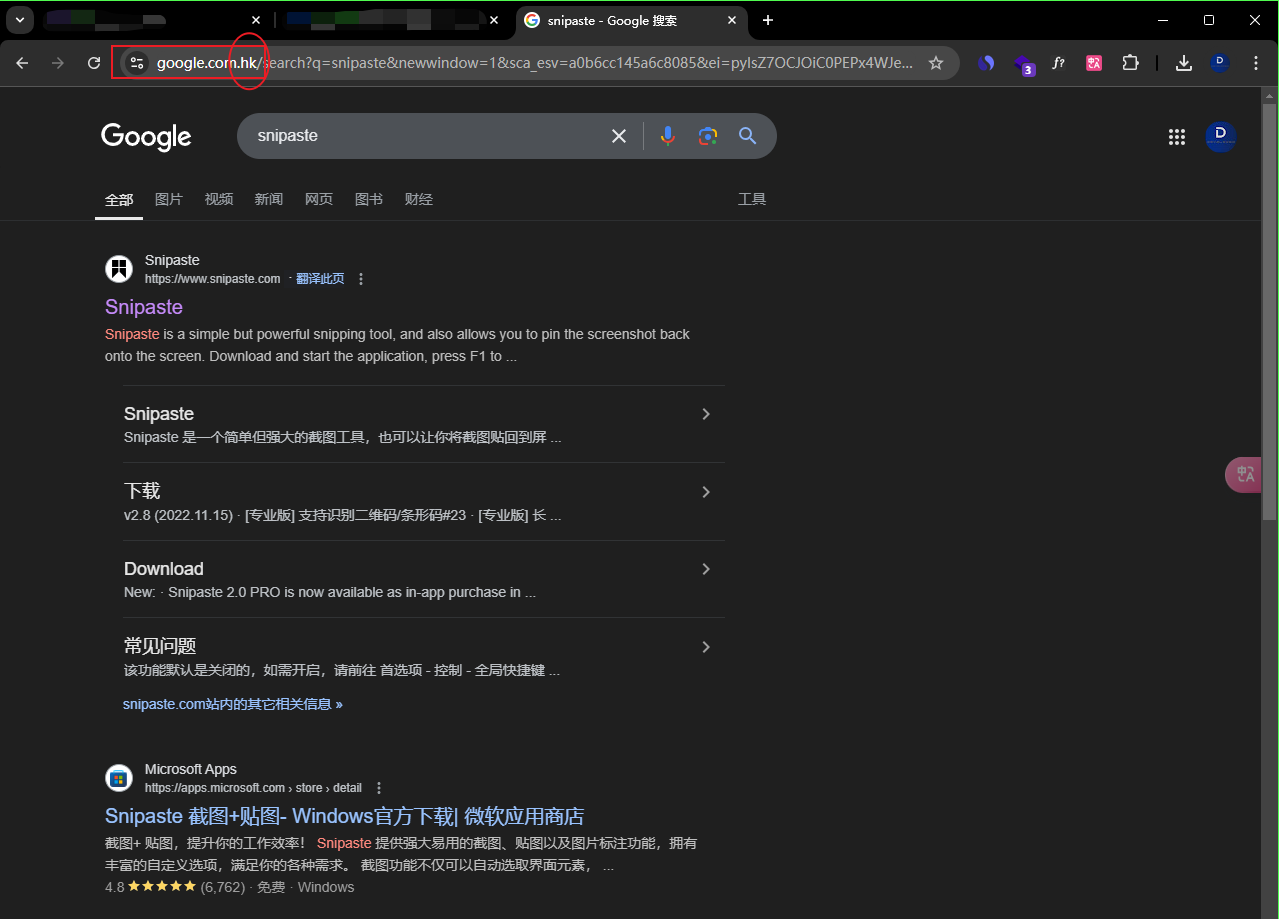Submit search with the magnifier icon
The image size is (1279, 919).
tap(747, 136)
